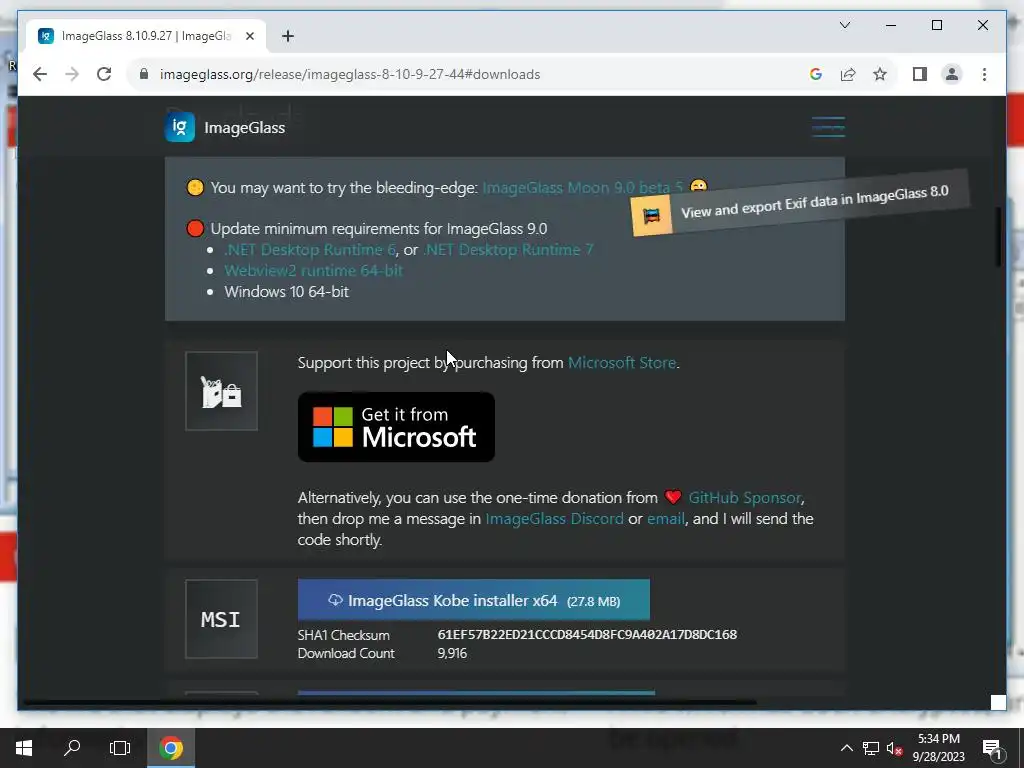Click the Chrome taskbar icon
The width and height of the screenshot is (1024, 768).
[171, 748]
